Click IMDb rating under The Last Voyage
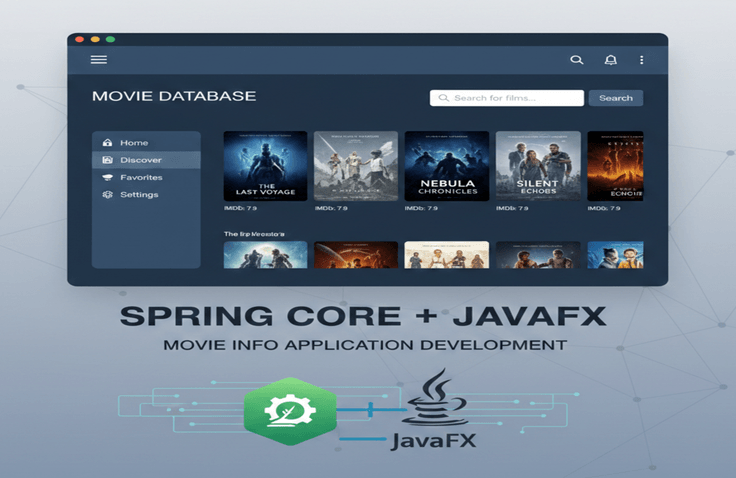This screenshot has width=736, height=478. [x=240, y=208]
